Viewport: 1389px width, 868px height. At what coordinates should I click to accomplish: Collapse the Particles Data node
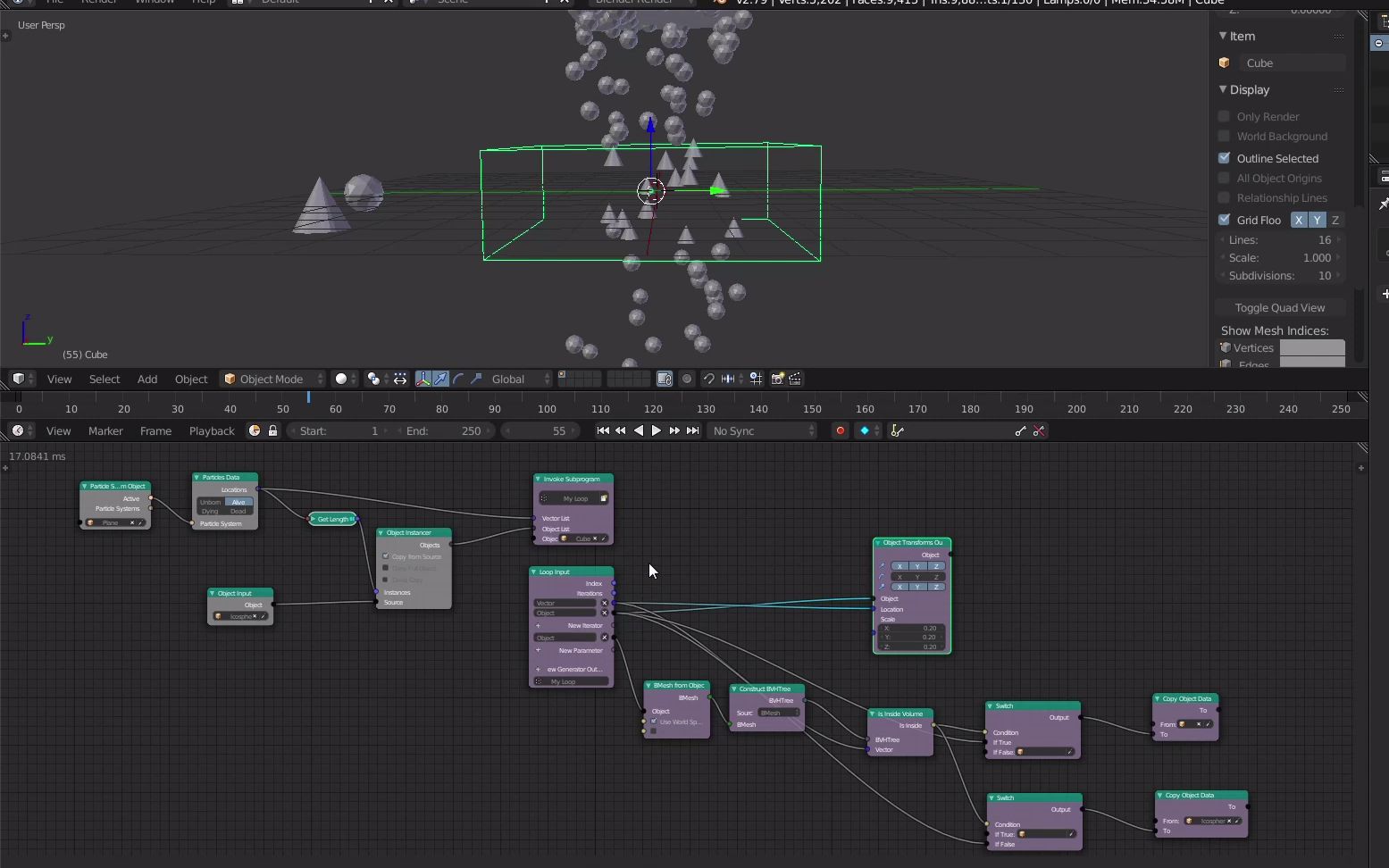click(x=197, y=478)
